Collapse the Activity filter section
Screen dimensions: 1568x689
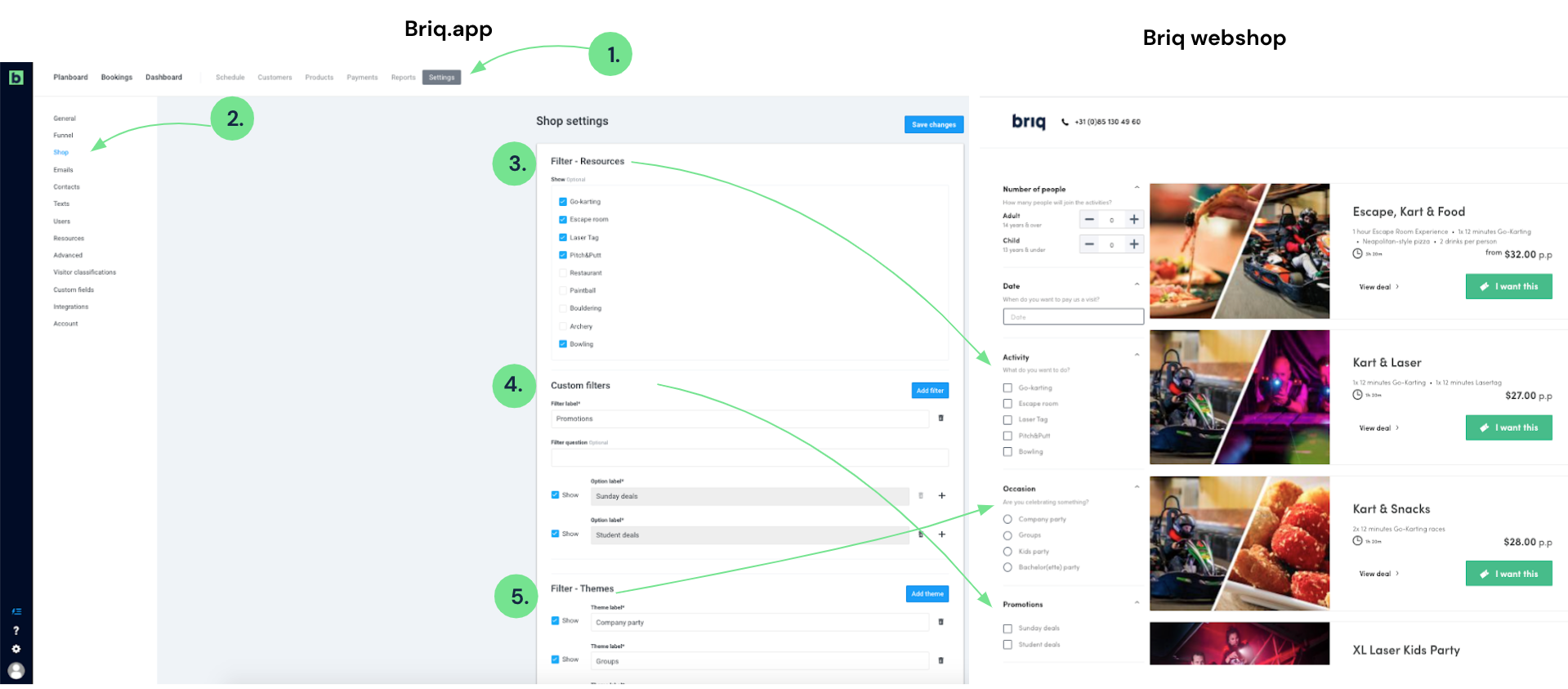(x=1137, y=355)
